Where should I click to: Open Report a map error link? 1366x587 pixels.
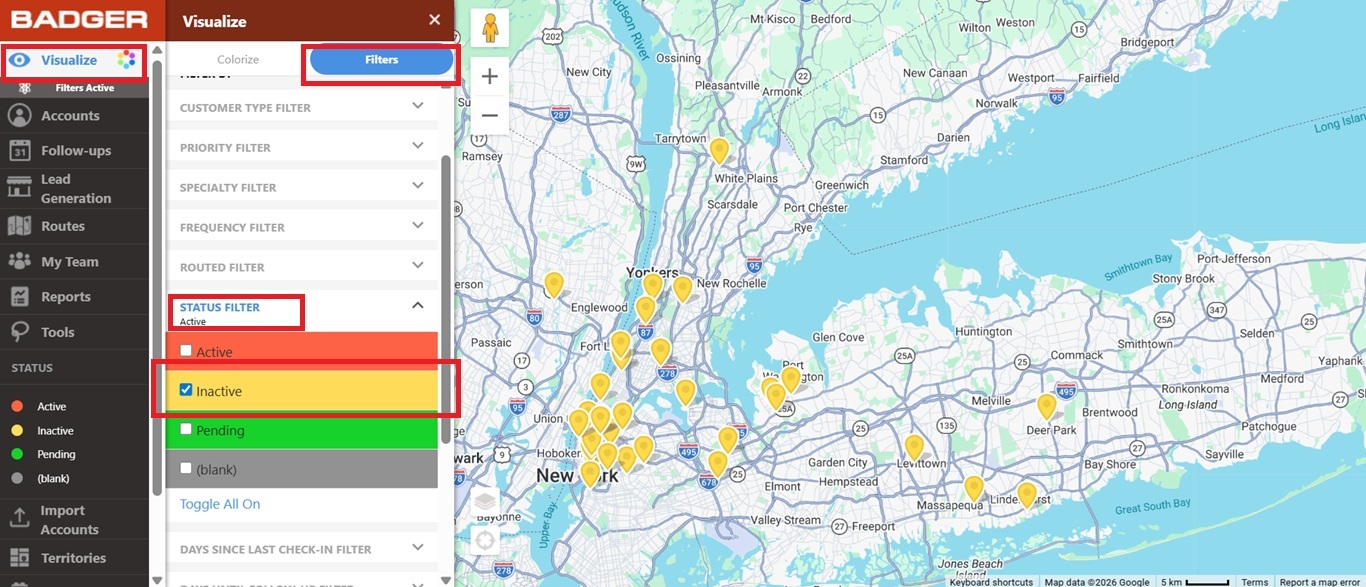pos(1320,582)
